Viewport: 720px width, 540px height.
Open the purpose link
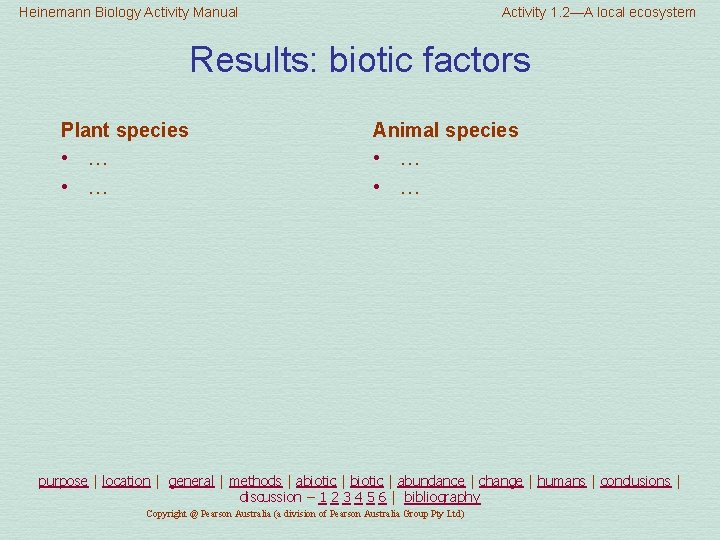(x=63, y=481)
